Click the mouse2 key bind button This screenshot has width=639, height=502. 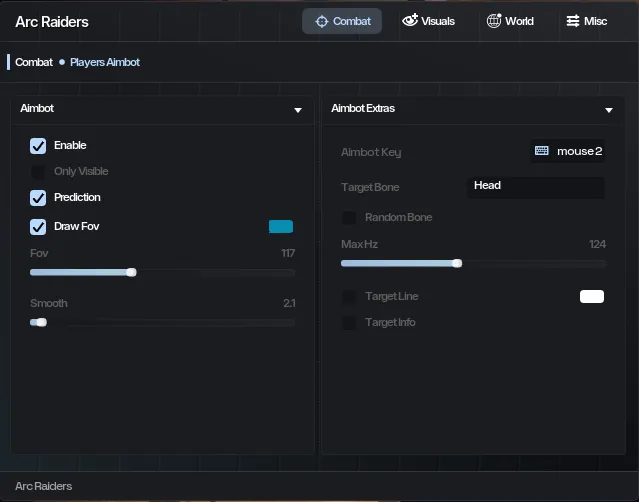click(x=568, y=151)
